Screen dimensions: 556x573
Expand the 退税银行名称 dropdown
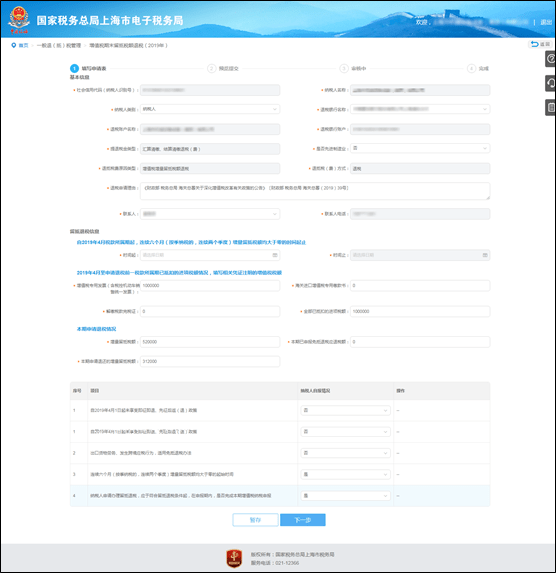click(420, 109)
